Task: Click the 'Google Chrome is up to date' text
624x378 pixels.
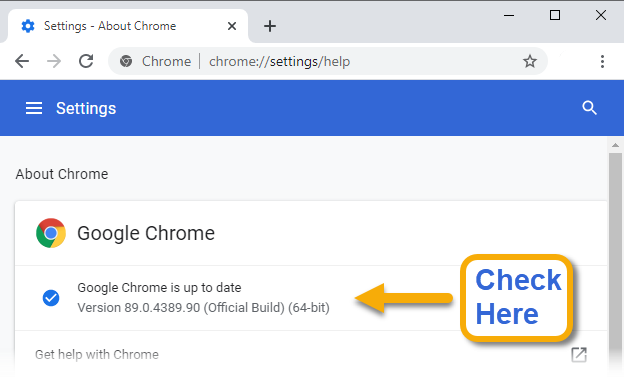Action: click(159, 288)
